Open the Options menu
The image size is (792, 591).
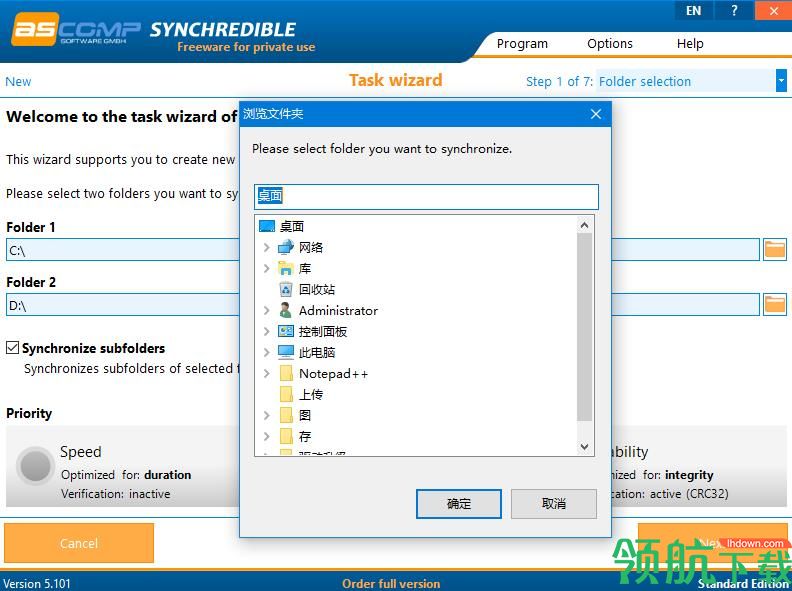pos(610,43)
